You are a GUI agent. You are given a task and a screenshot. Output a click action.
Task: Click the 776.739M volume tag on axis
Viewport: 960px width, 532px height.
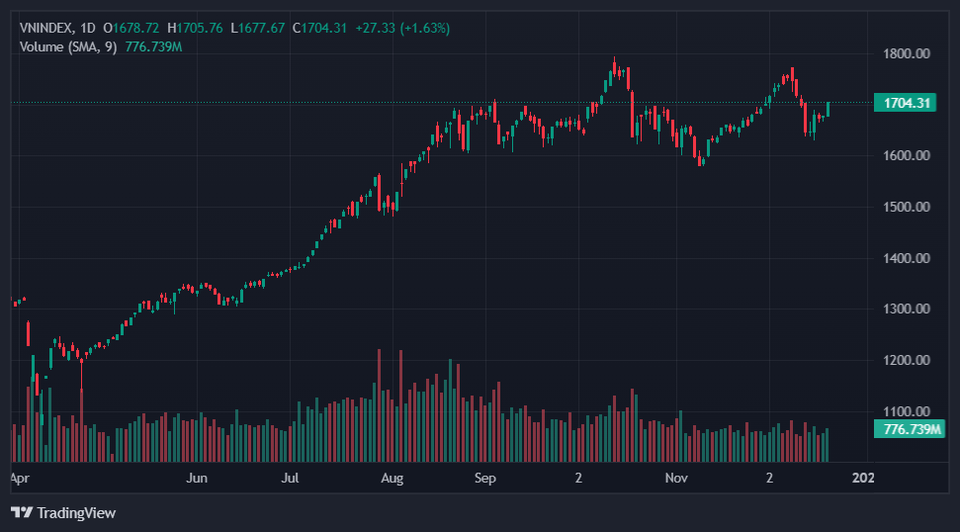(x=908, y=429)
